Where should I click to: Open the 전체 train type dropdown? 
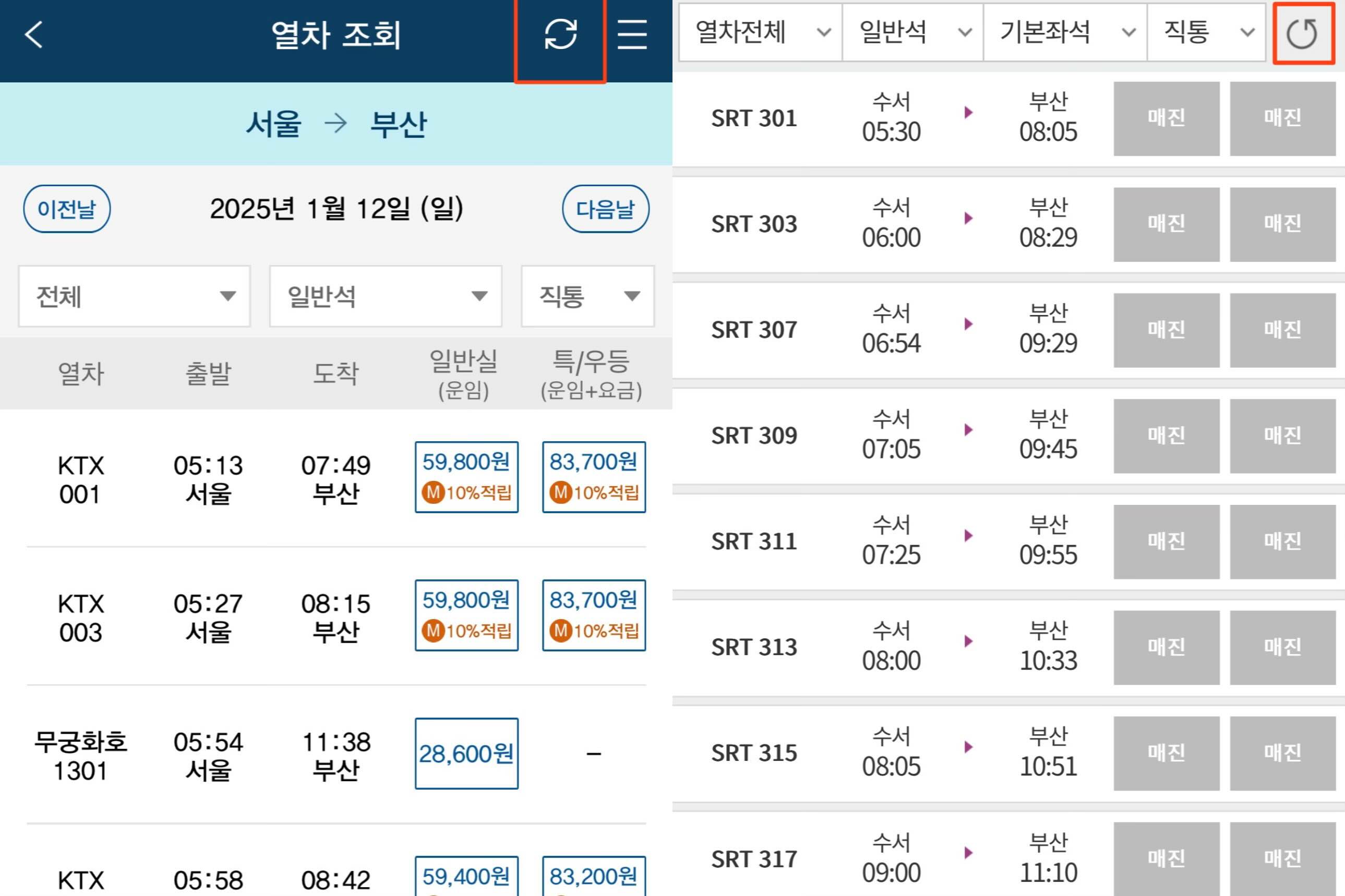pos(134,296)
